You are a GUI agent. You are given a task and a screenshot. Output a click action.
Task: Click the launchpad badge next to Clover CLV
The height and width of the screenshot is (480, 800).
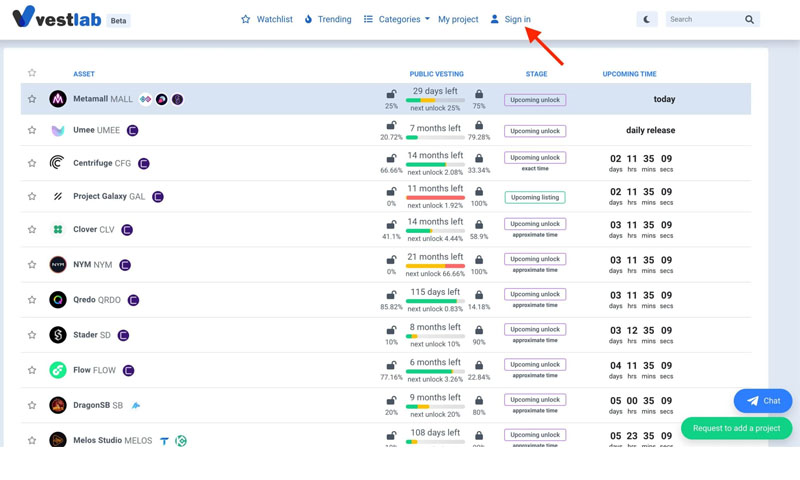point(127,230)
